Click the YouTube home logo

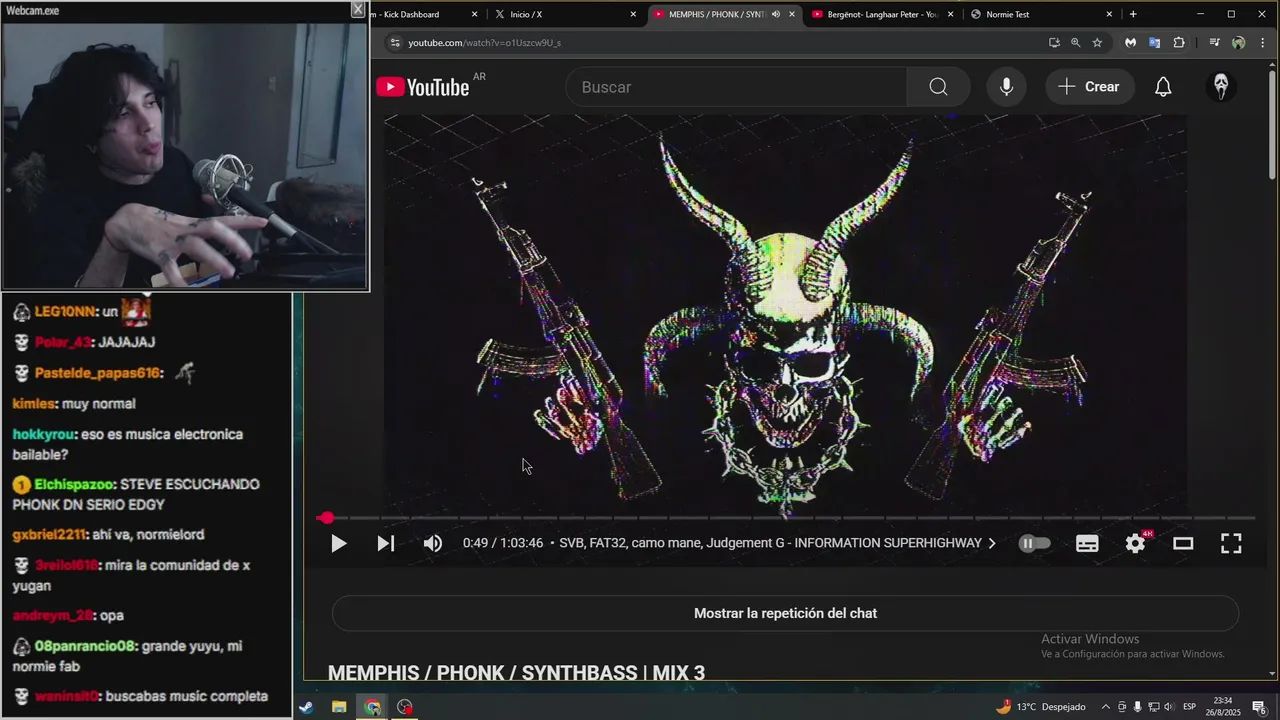tap(422, 87)
